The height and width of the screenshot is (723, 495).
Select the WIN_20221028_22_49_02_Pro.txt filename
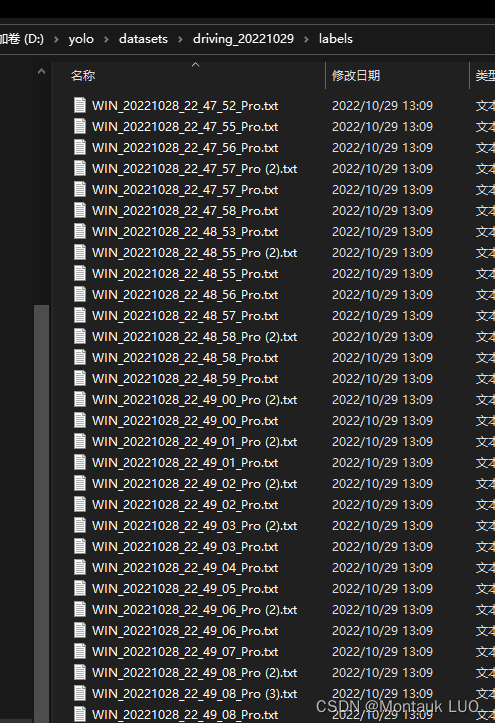click(x=185, y=504)
